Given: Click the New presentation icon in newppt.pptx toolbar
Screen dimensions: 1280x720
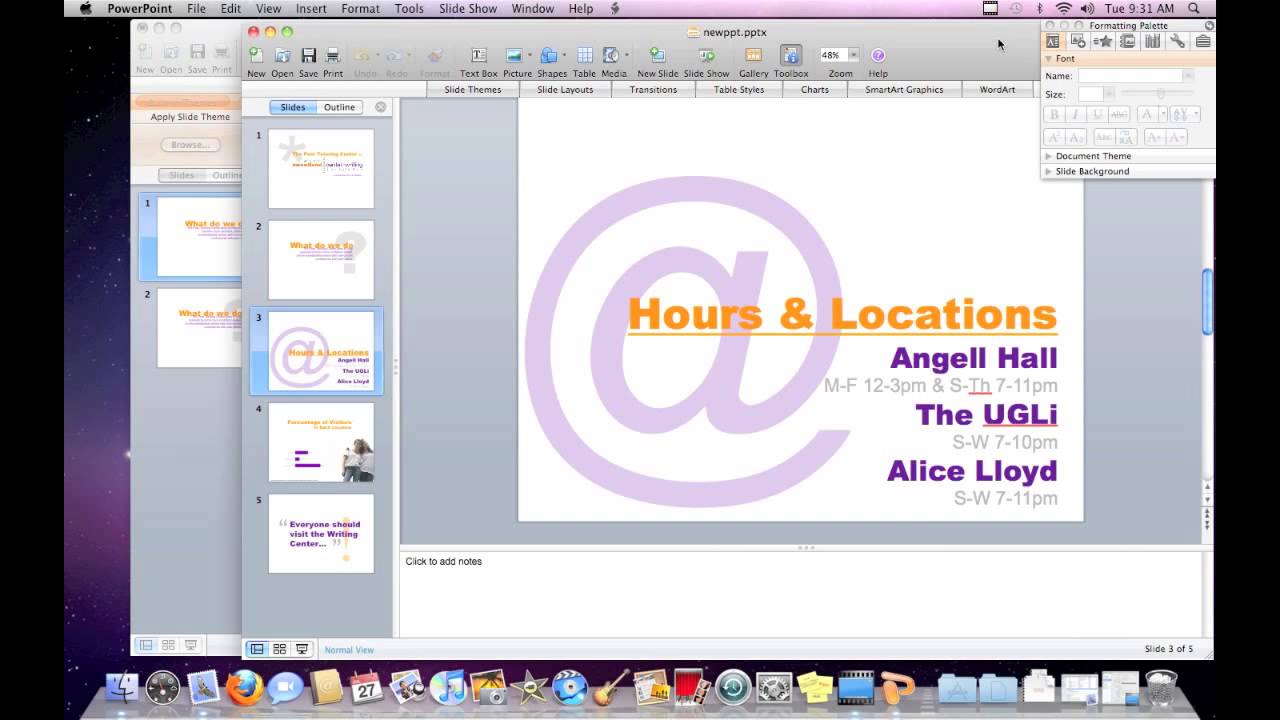Looking at the screenshot, I should pos(256,56).
